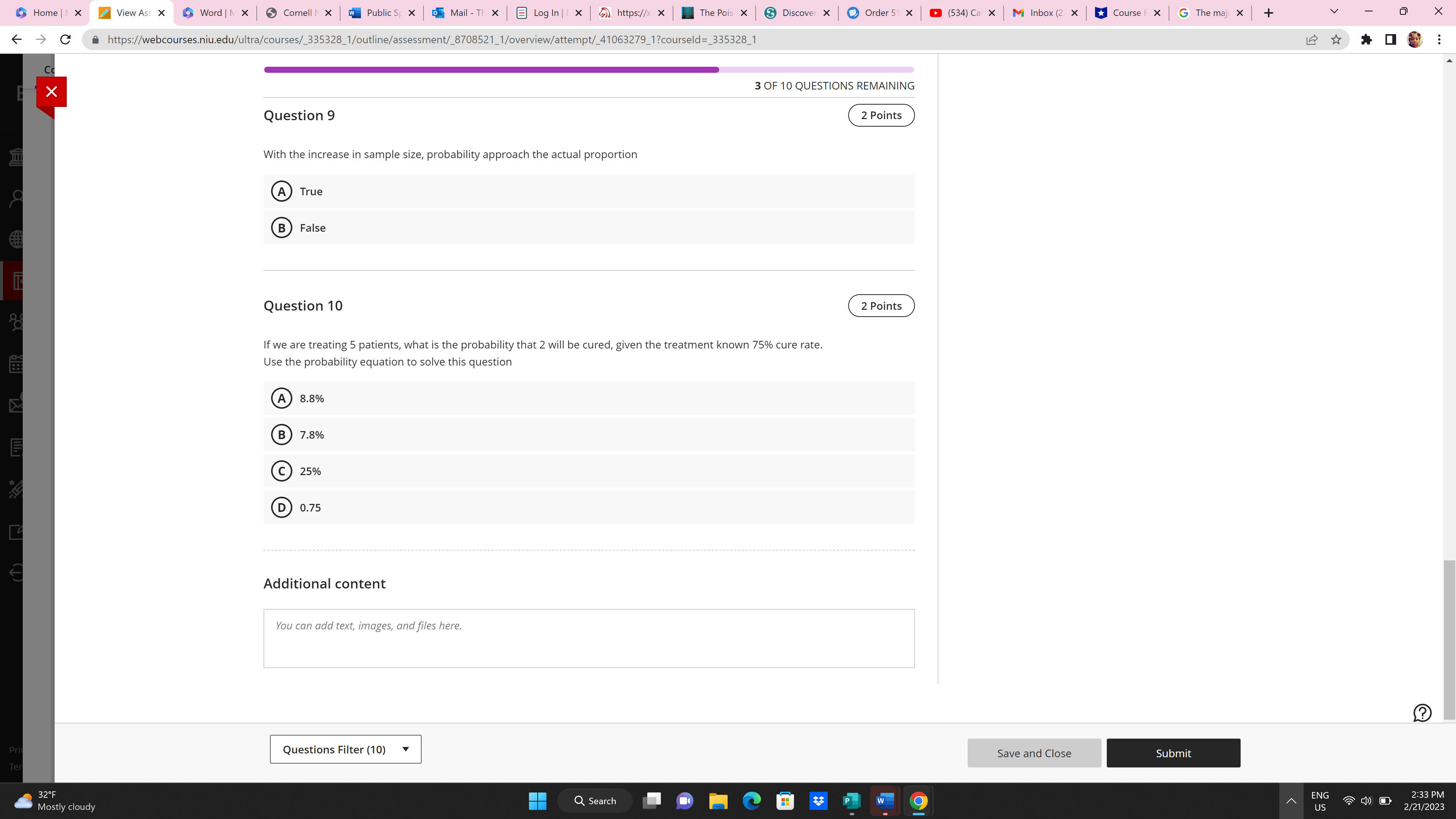Expand the taskbar hidden icons chevron
This screenshot has height=819, width=1456.
(x=1291, y=800)
